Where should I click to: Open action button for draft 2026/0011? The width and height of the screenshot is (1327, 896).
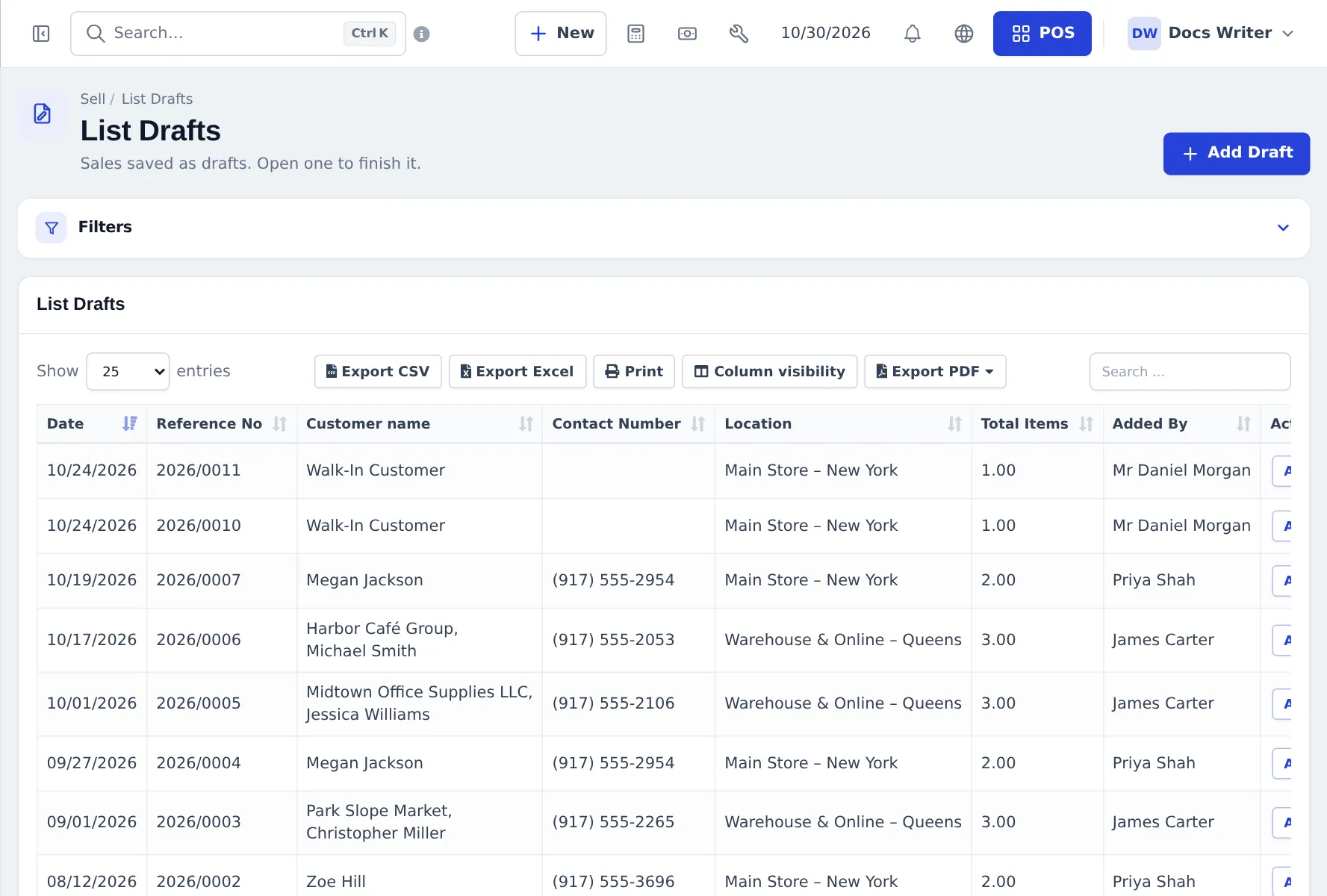tap(1282, 471)
